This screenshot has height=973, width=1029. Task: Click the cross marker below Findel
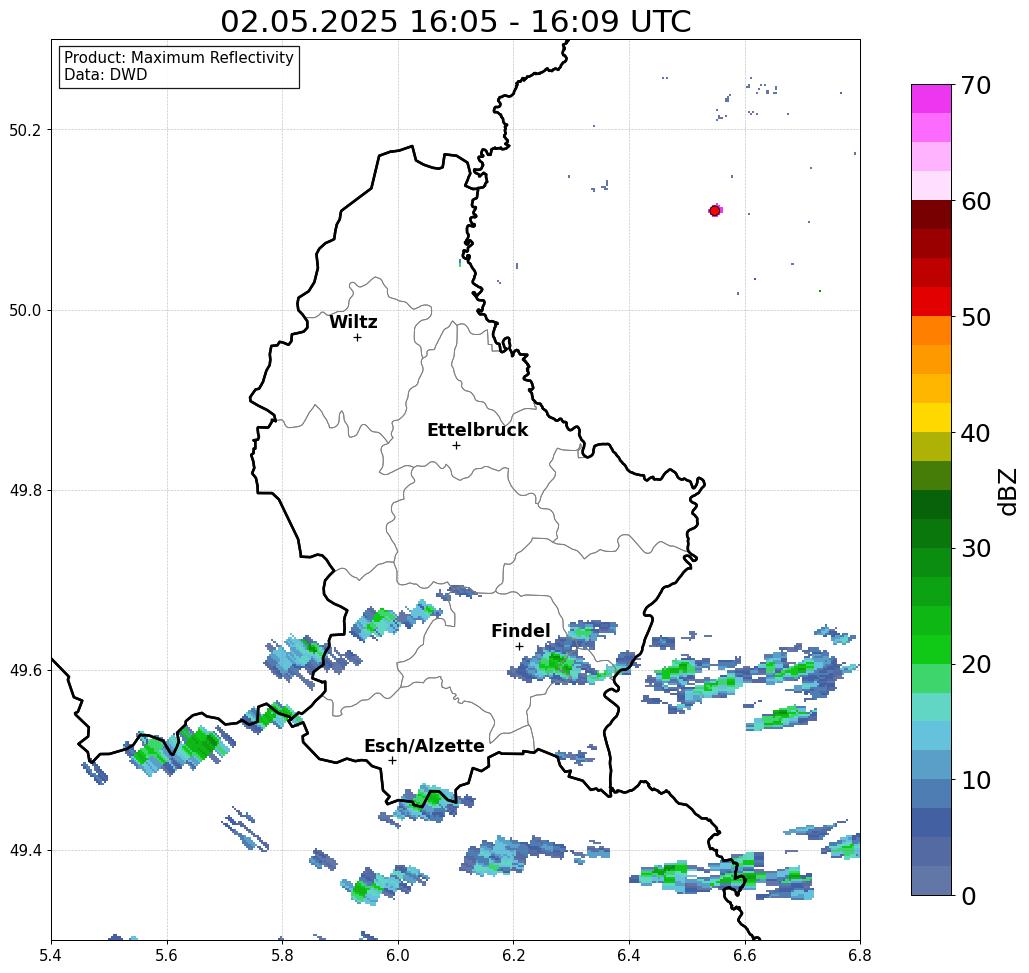click(519, 646)
